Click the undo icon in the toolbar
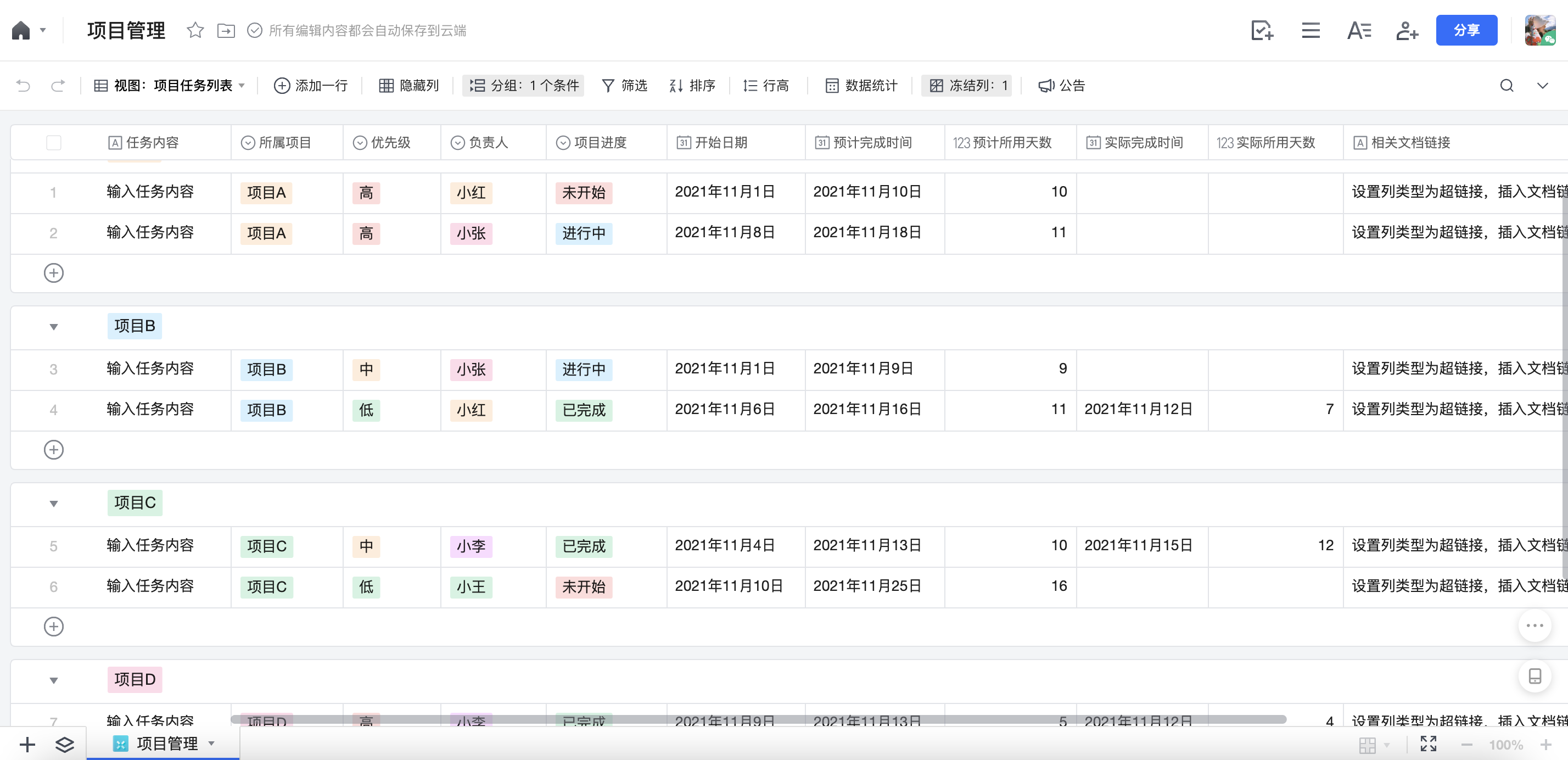The height and width of the screenshot is (760, 1568). pyautogui.click(x=23, y=85)
